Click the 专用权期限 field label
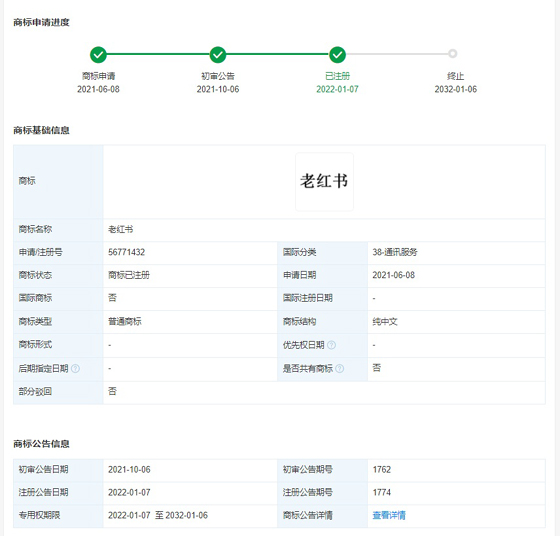This screenshot has height=536, width=560. pos(39,515)
